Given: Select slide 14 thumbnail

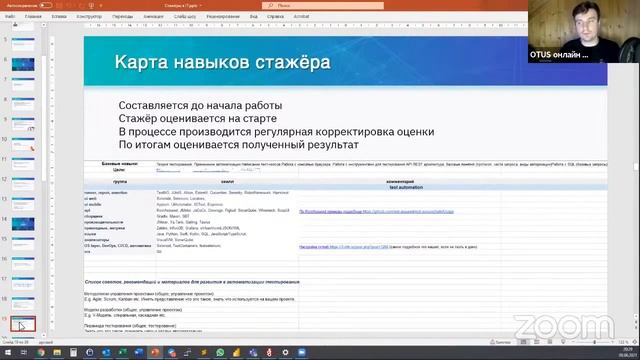Looking at the screenshot, I should click(23, 224).
